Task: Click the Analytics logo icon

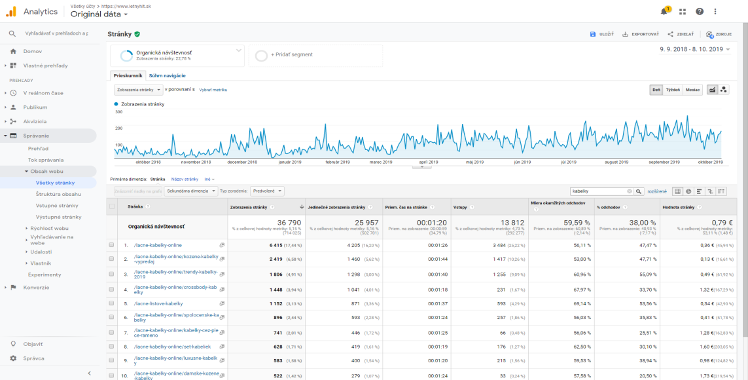Action: pos(11,12)
